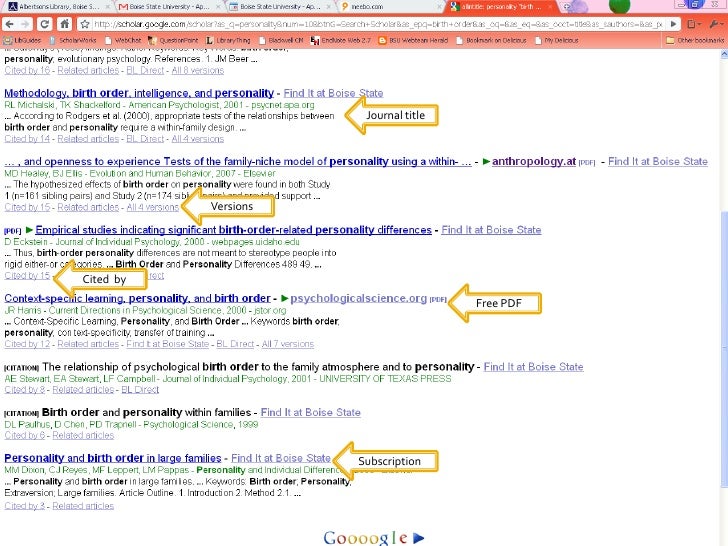
Task: Open family-niche model of personality article
Action: point(238,162)
